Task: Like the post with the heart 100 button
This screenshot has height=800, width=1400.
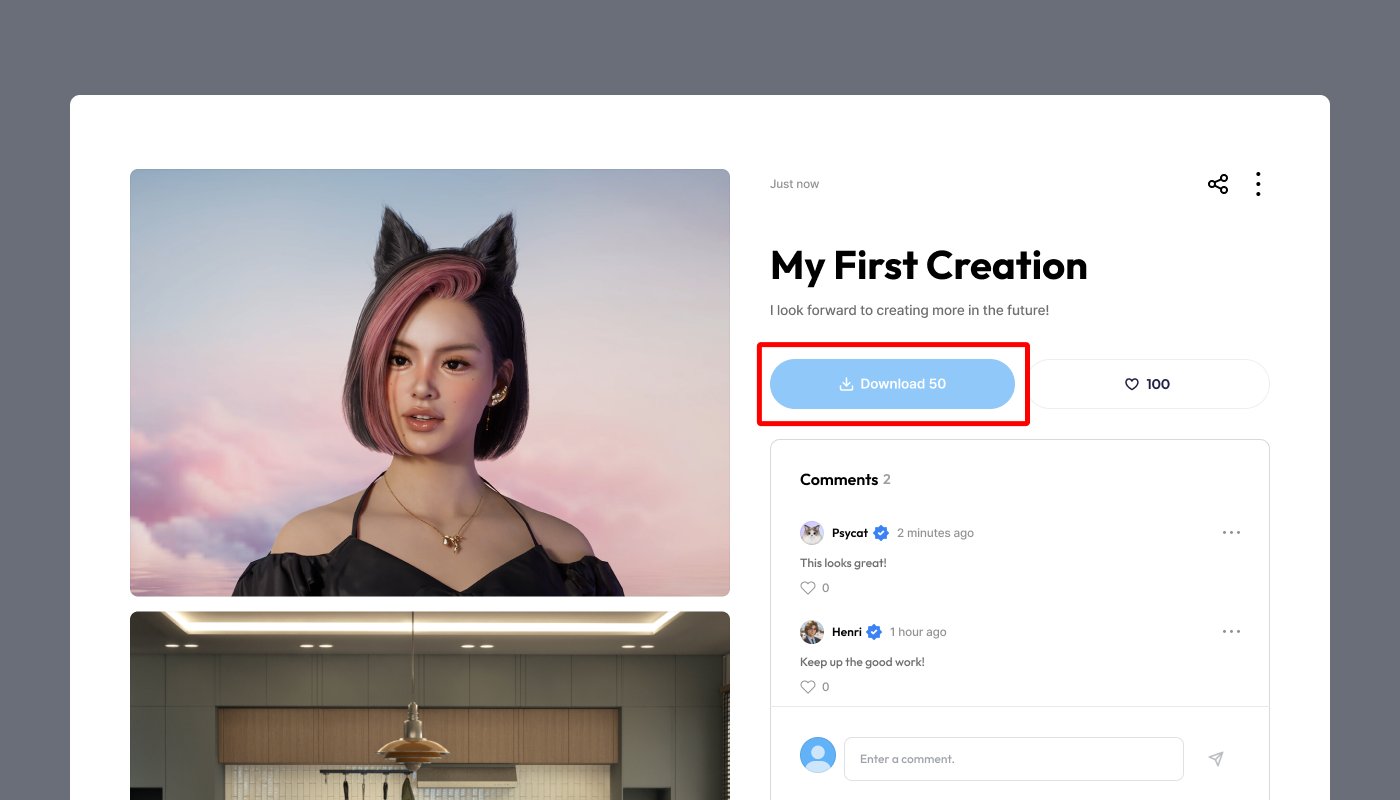Action: point(1148,384)
